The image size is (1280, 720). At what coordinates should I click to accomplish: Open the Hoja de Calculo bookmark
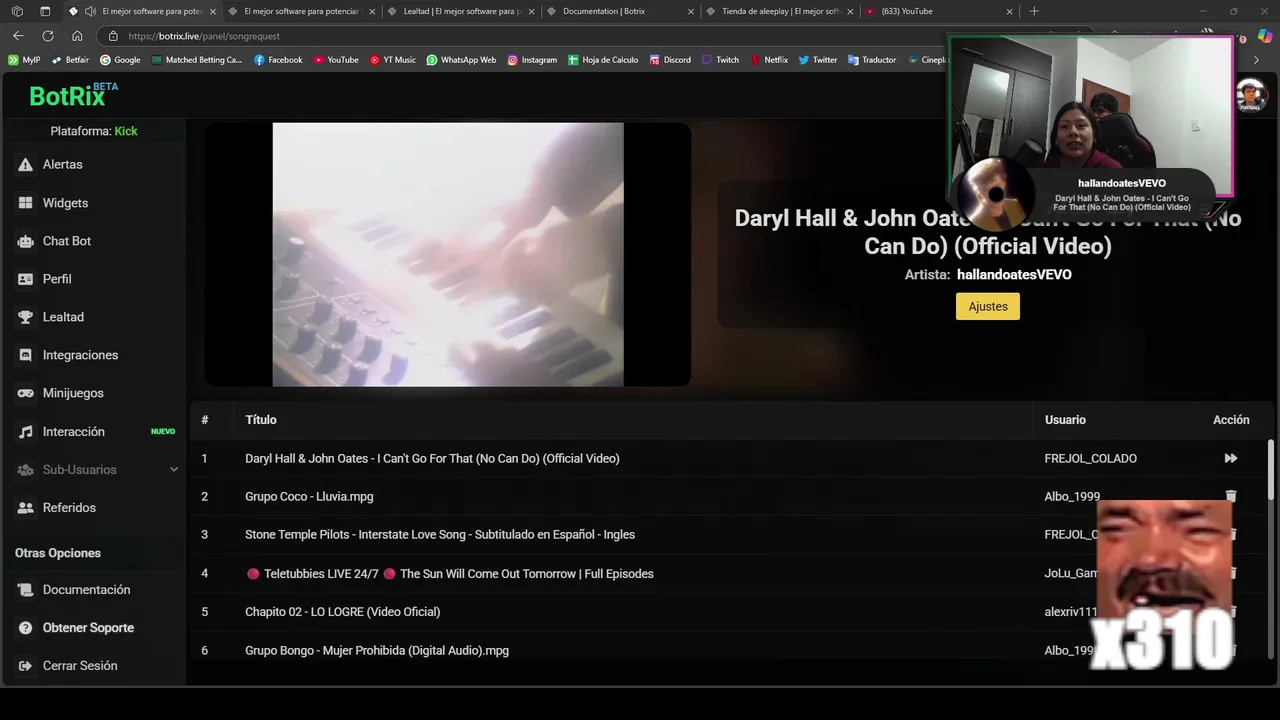pyautogui.click(x=603, y=60)
